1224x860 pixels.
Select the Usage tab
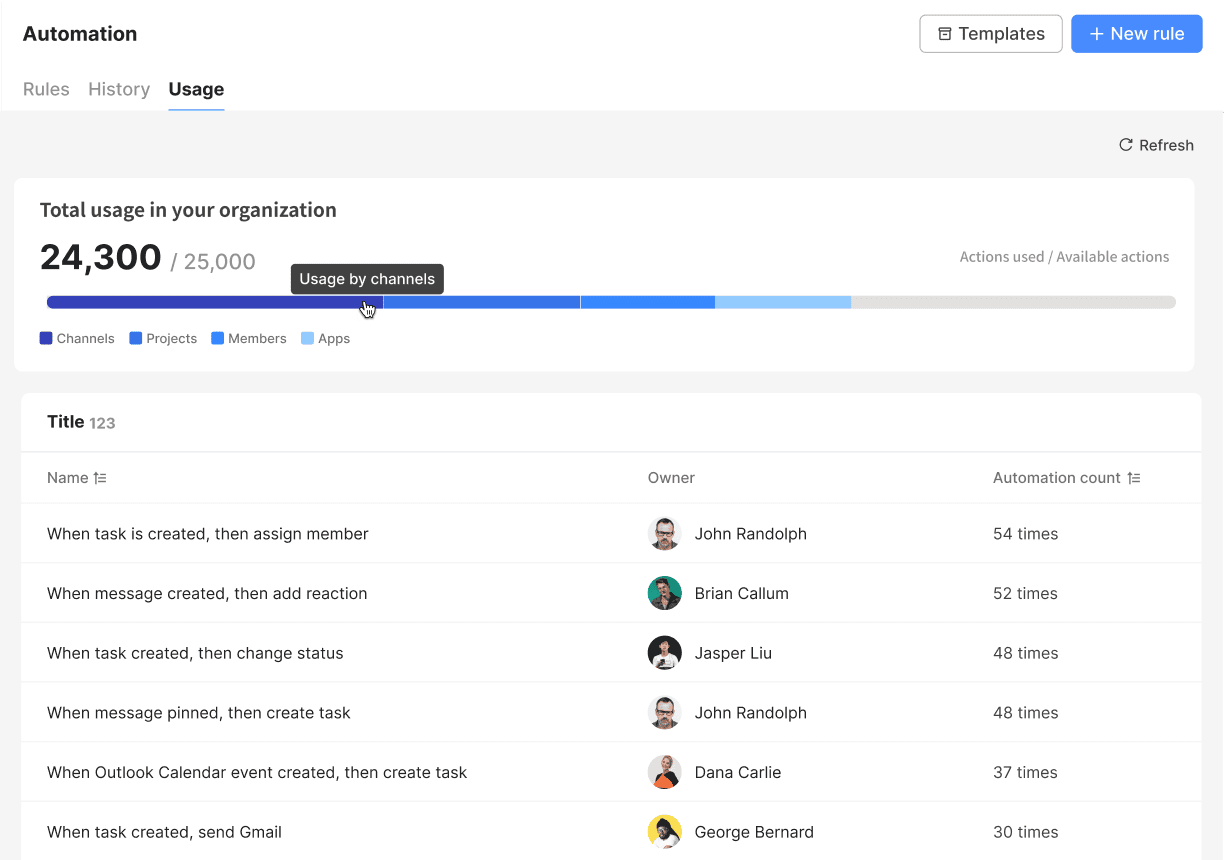[x=196, y=89]
